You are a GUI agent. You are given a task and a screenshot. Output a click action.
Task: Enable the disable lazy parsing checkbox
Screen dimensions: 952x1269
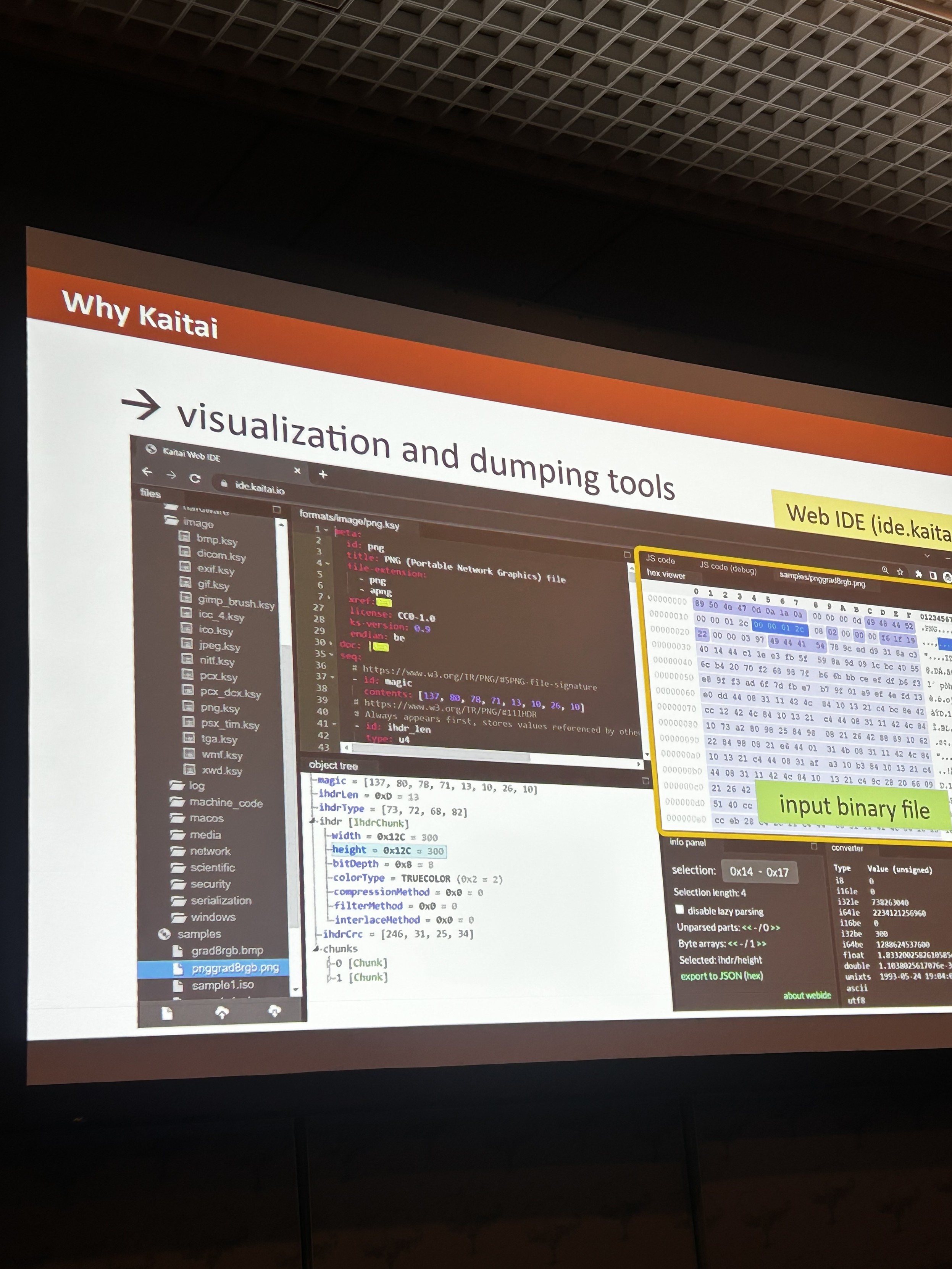(680, 910)
